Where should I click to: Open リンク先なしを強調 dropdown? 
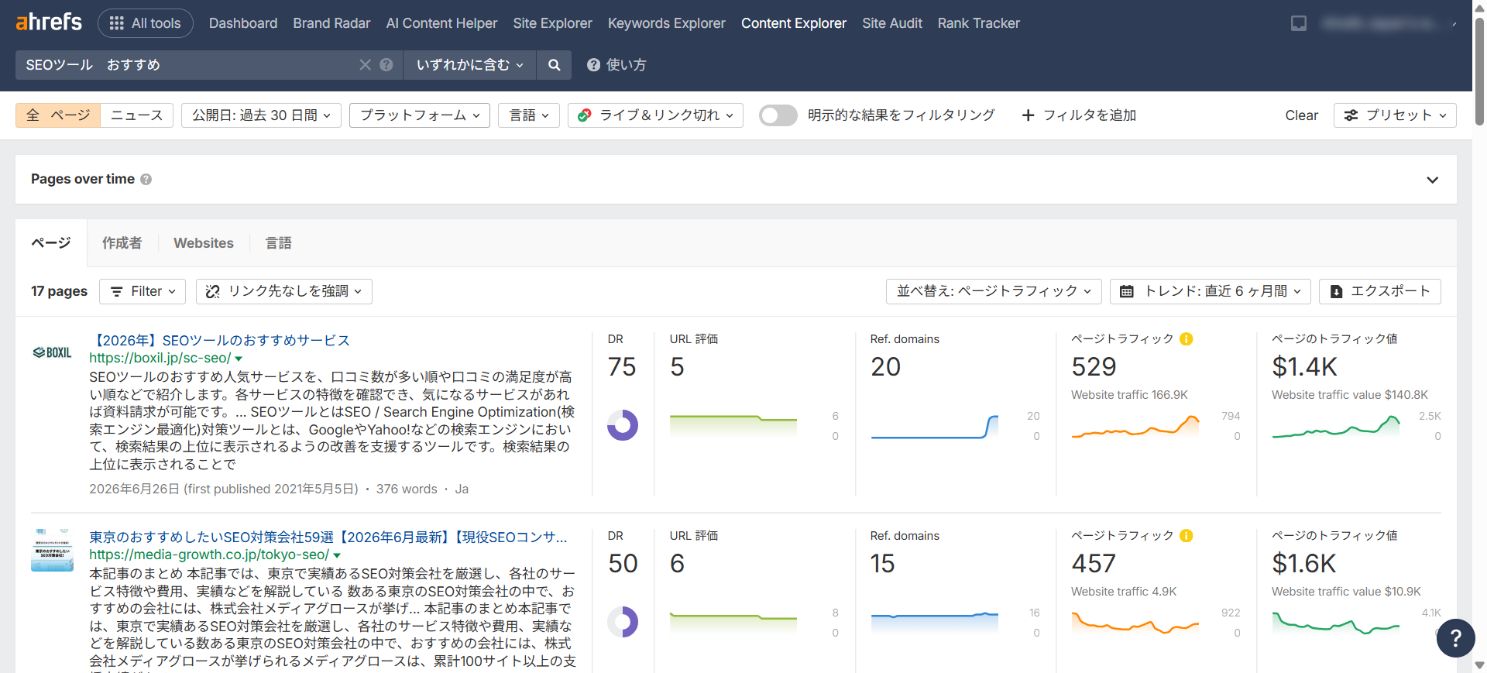(284, 291)
